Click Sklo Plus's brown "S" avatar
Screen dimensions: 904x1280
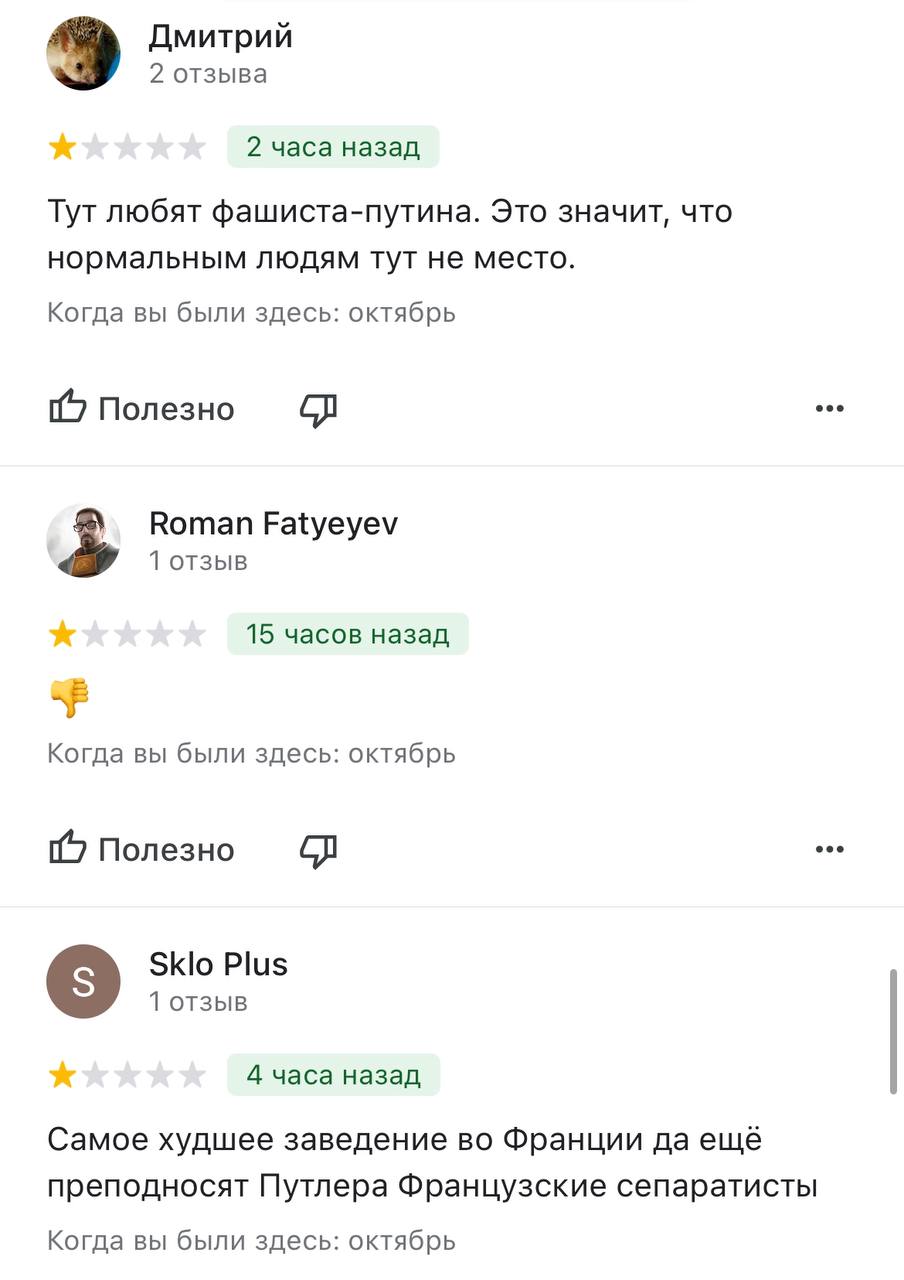click(83, 982)
